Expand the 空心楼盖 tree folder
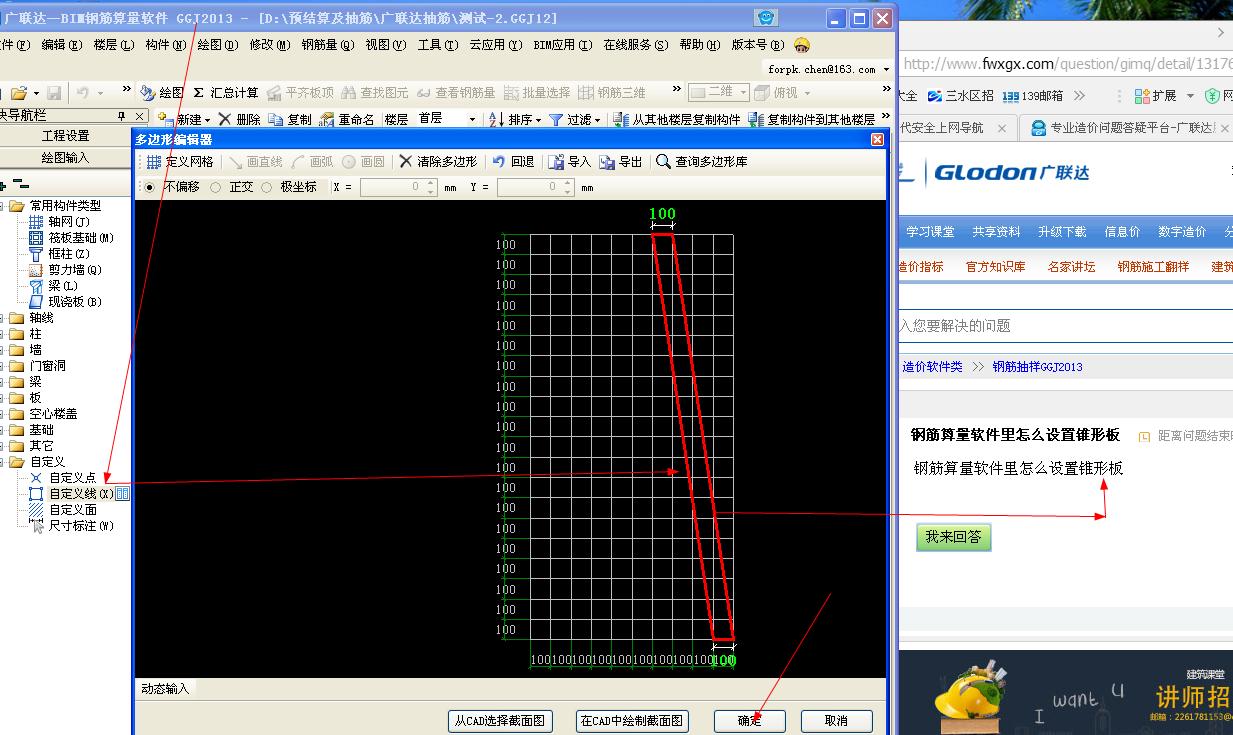The width and height of the screenshot is (1233, 735). [x=3, y=414]
